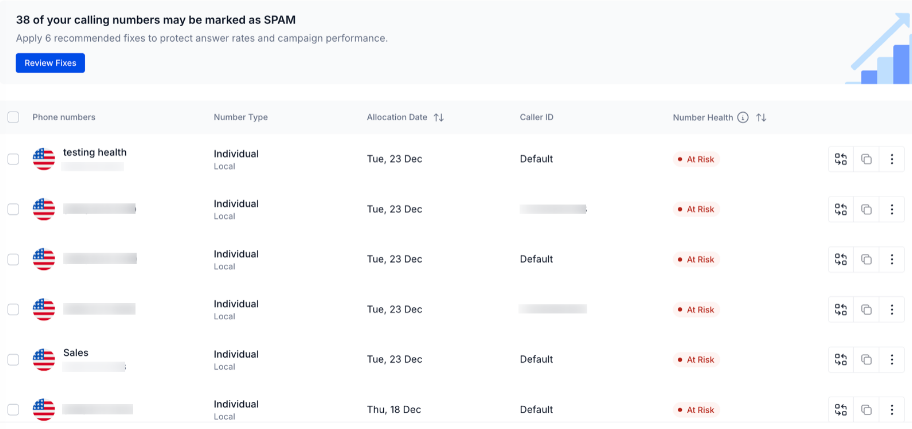
Task: Copy the Sales phone number
Action: (866, 360)
